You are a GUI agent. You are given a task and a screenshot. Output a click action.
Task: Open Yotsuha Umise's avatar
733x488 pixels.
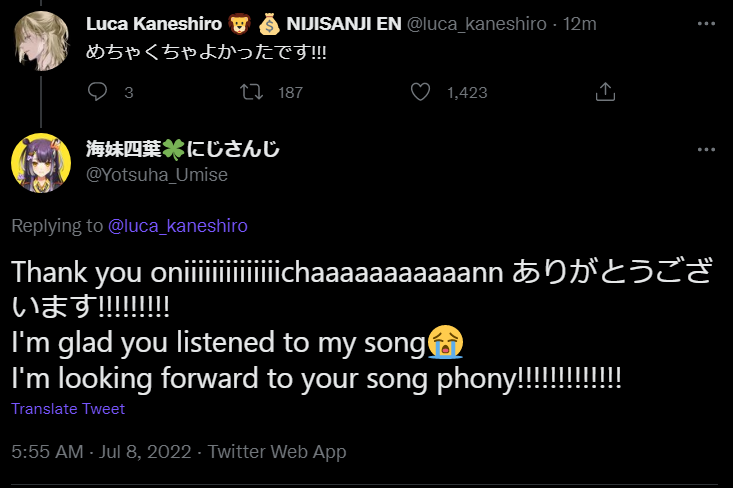[40, 162]
